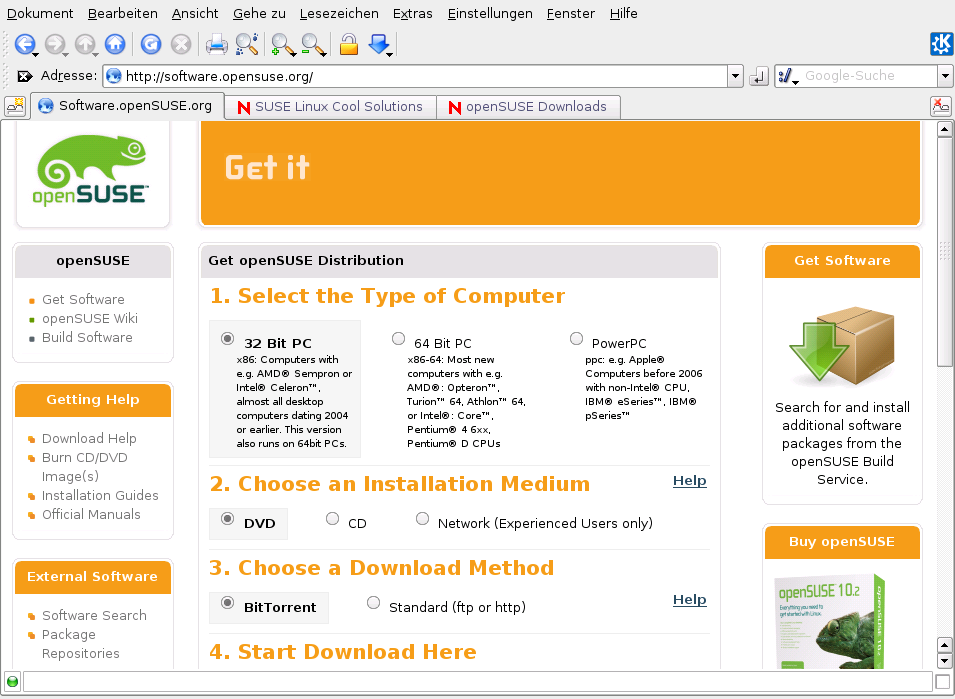Image resolution: width=955 pixels, height=699 pixels.
Task: Zoom out with the minus magnifier icon
Action: 312,44
